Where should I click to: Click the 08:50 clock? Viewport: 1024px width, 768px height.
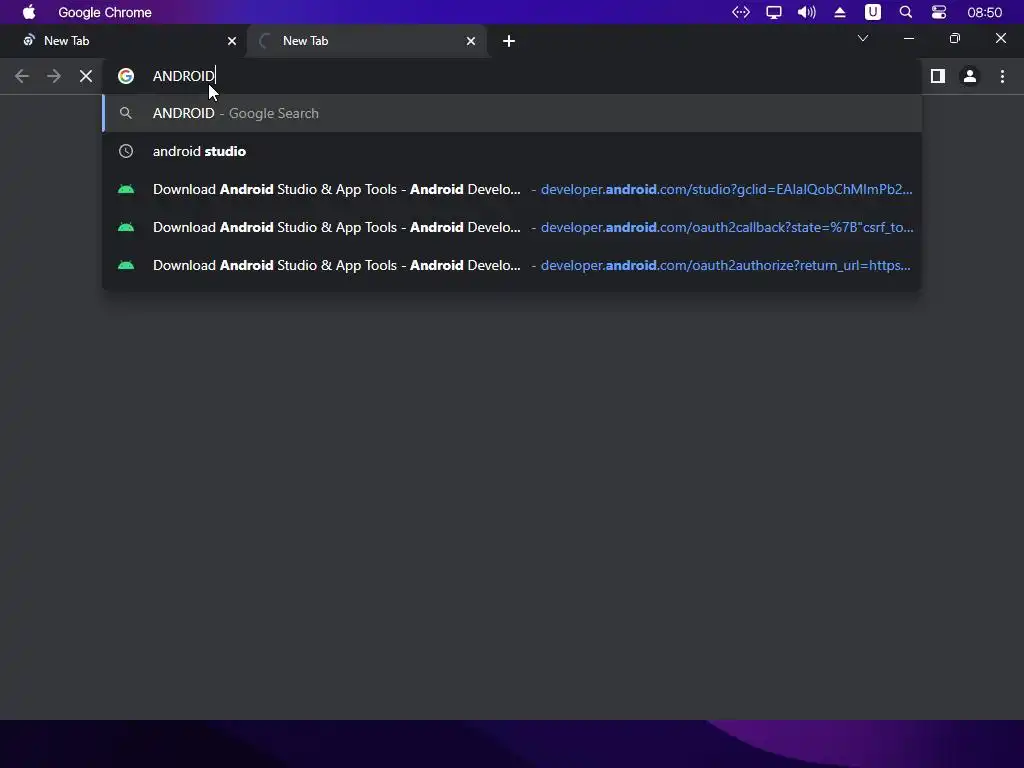[984, 12]
